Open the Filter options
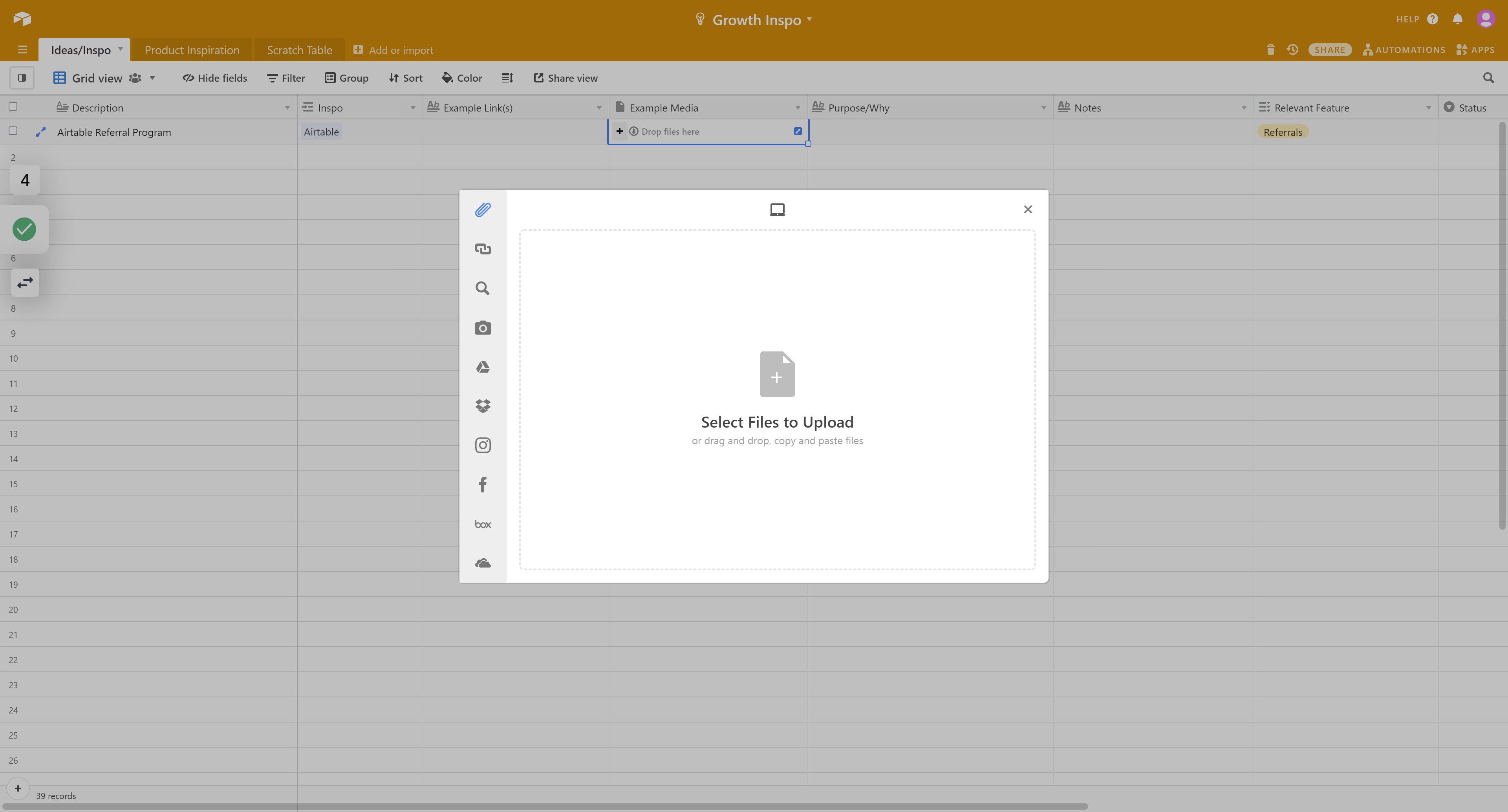Screen dimensions: 1508x812 [285, 78]
